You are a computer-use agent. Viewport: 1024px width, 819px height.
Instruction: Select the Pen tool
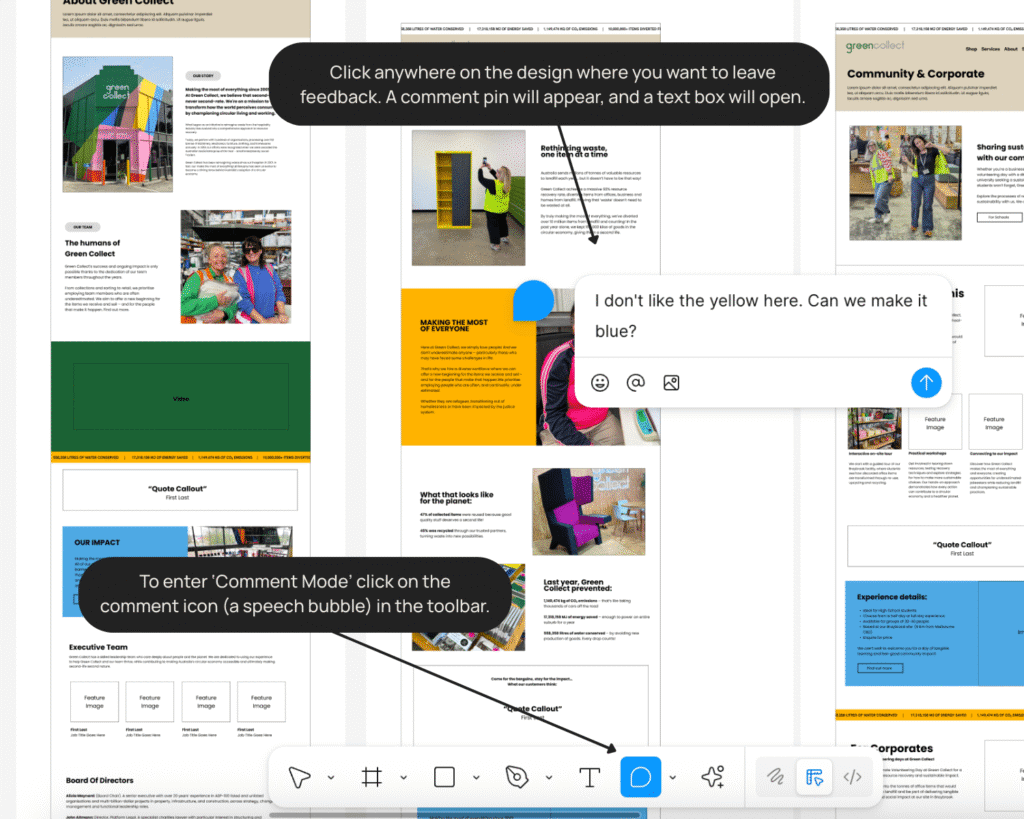[517, 777]
